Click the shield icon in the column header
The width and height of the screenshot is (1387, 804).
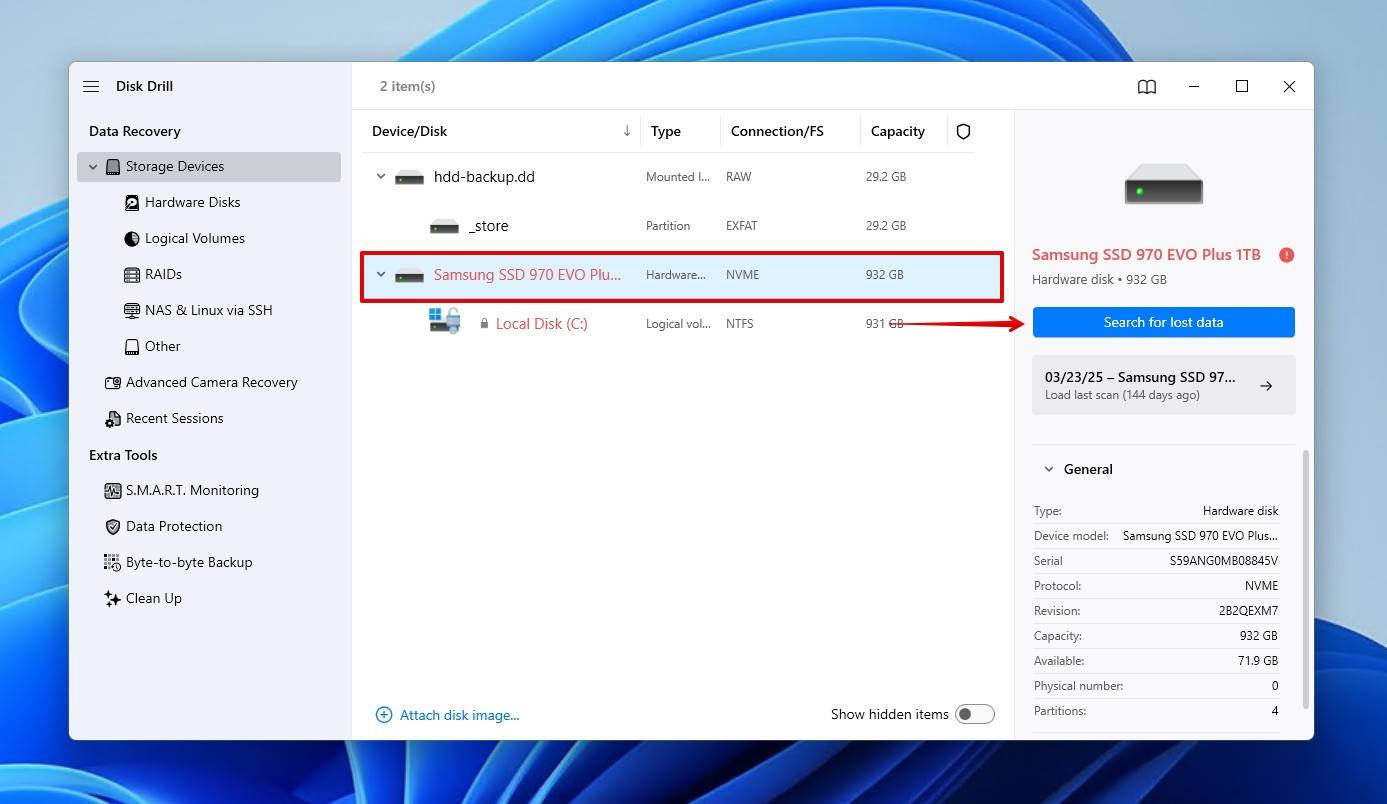(x=962, y=131)
